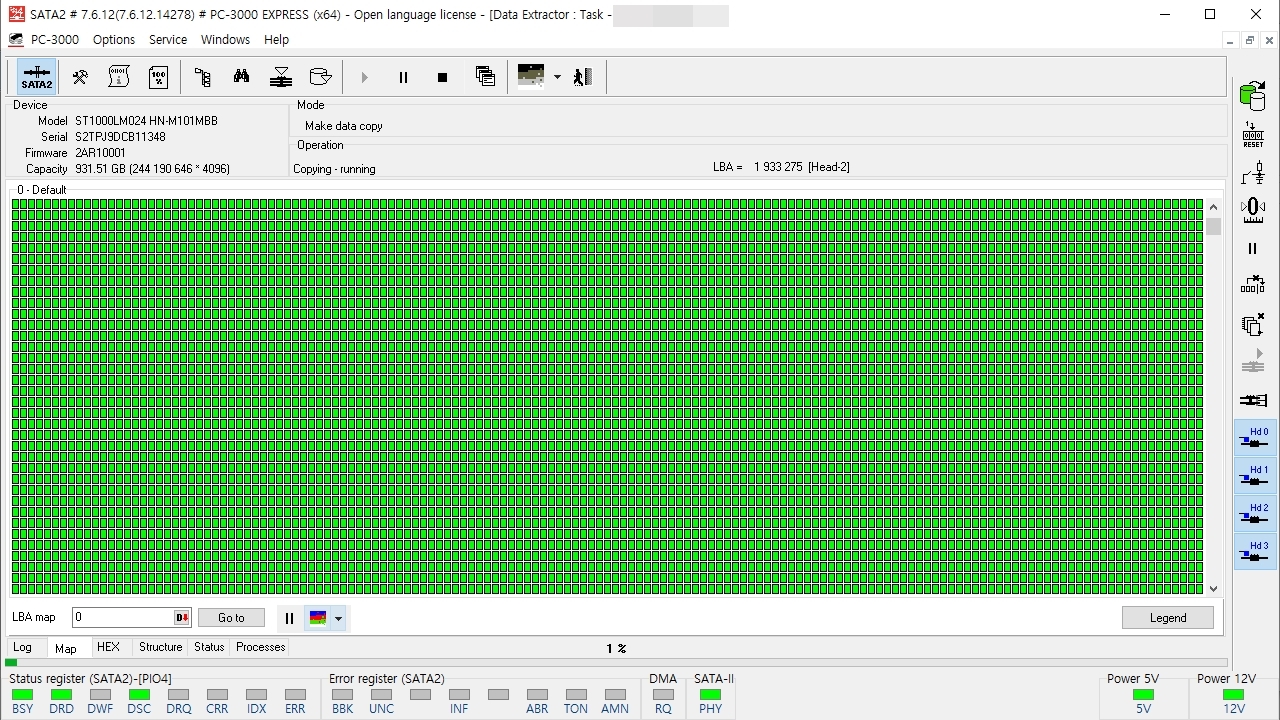Open the Legend button

click(1167, 618)
